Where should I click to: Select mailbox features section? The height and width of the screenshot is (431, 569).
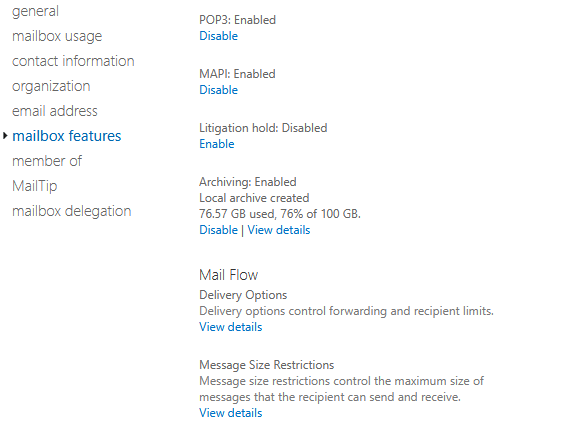pos(67,136)
